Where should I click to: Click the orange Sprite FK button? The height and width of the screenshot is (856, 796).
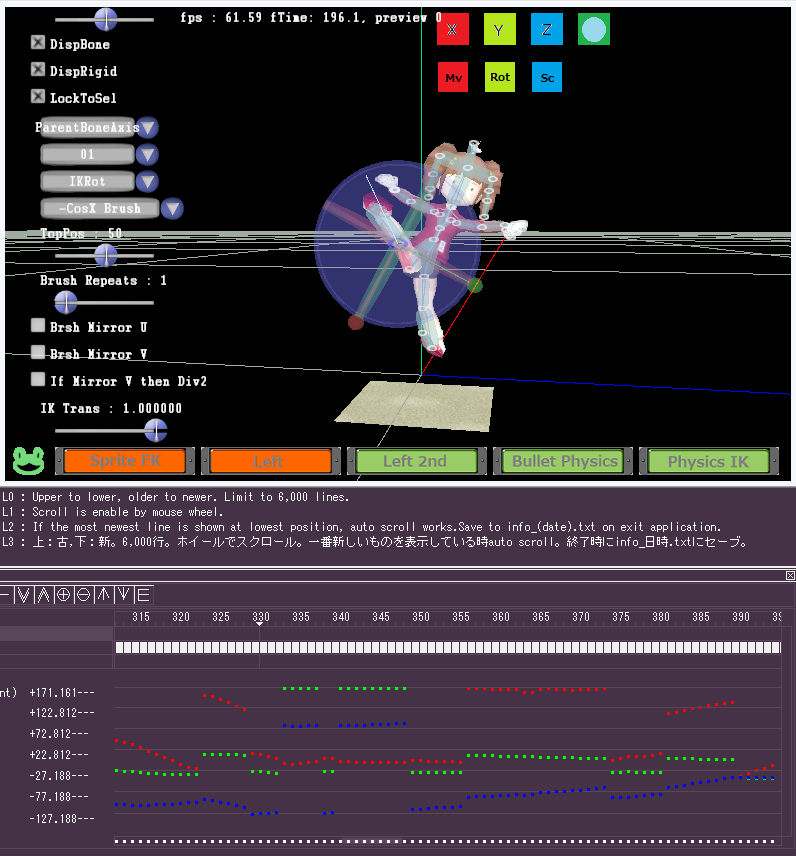point(125,461)
